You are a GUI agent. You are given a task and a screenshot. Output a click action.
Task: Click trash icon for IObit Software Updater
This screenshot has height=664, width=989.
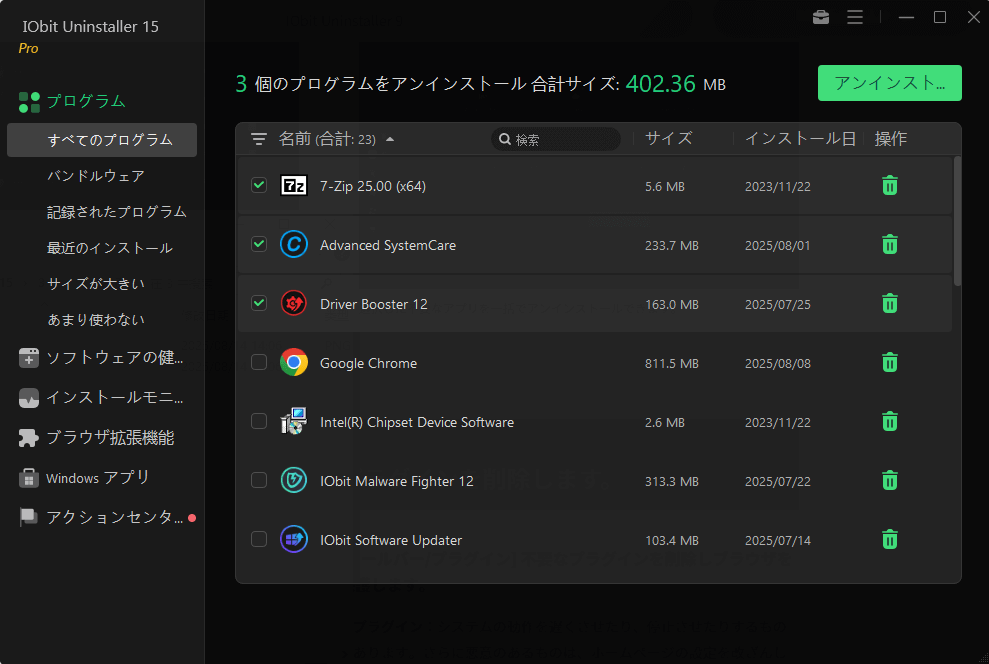(x=889, y=539)
